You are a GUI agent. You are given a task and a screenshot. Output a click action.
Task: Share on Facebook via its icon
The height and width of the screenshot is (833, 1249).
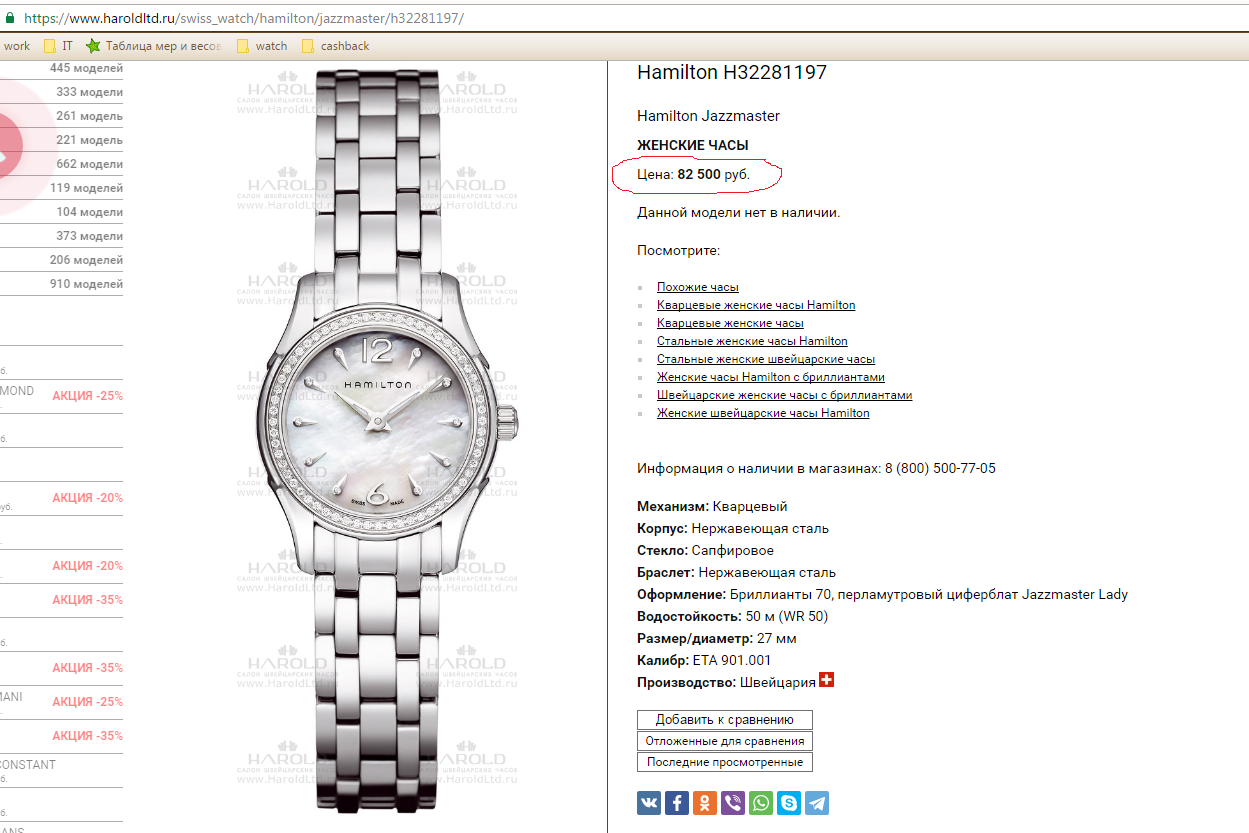point(677,802)
